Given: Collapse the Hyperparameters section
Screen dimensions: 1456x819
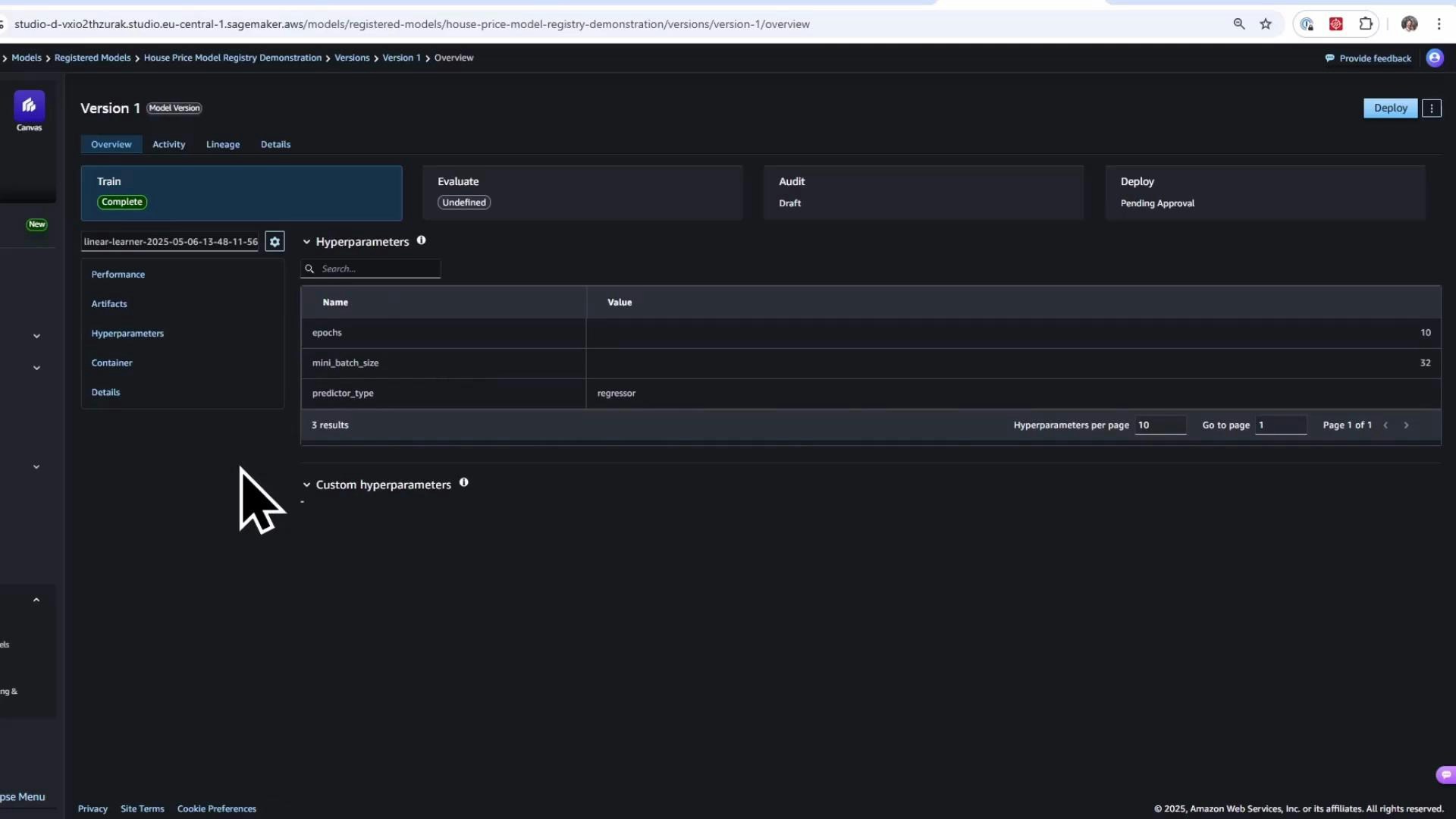Looking at the screenshot, I should coord(306,242).
